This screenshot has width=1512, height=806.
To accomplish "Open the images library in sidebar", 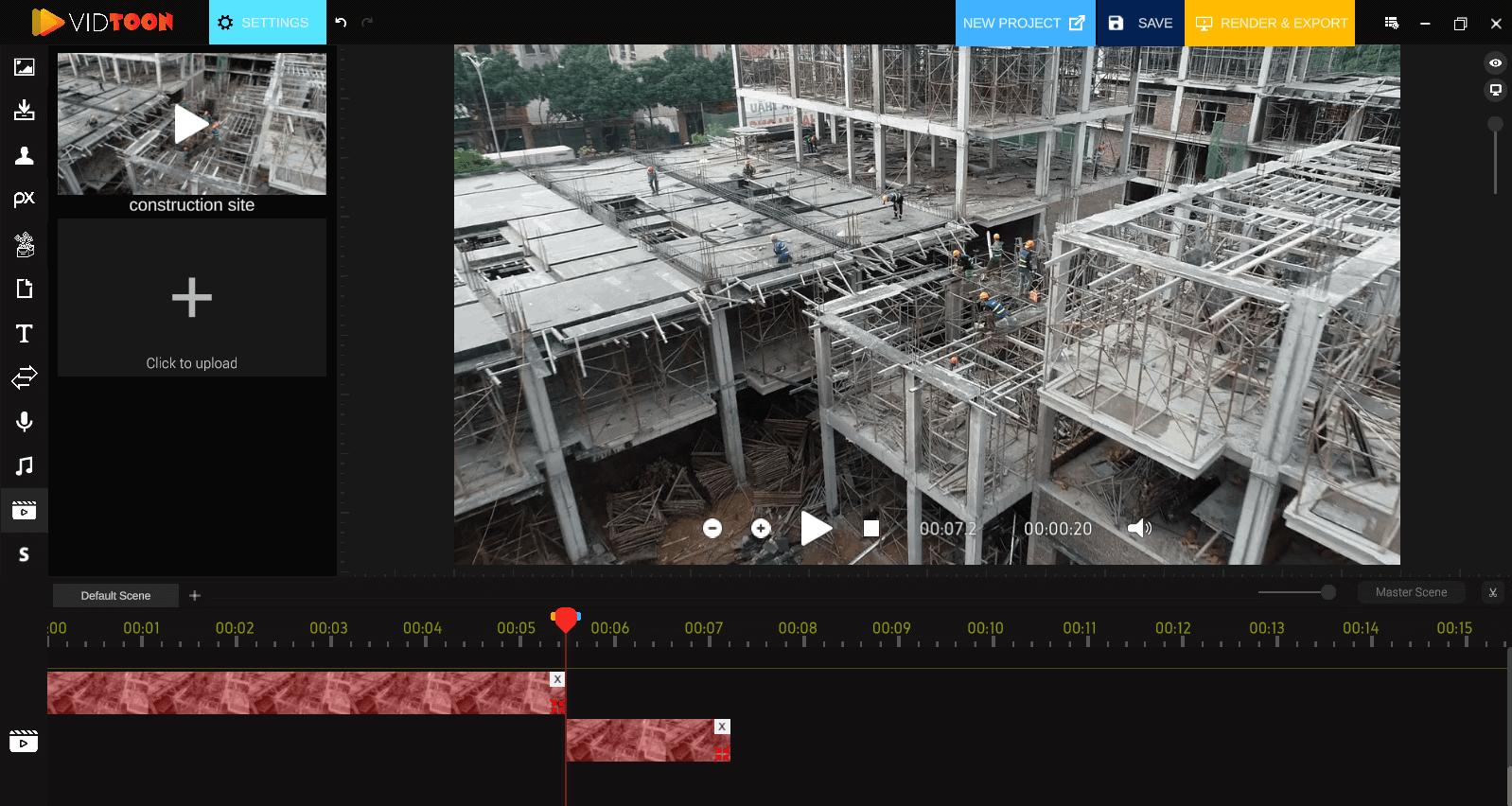I will (25, 67).
